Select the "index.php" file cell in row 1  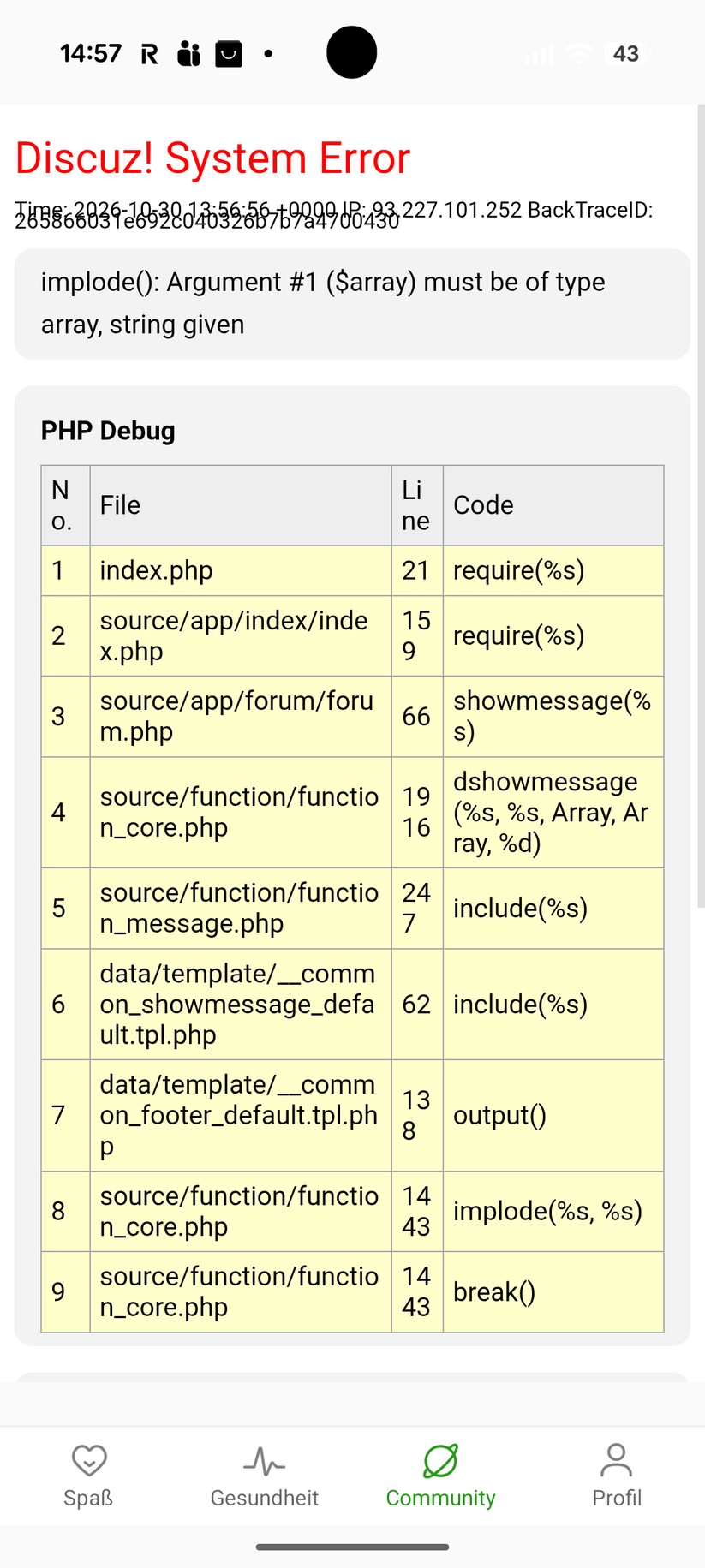tap(241, 570)
